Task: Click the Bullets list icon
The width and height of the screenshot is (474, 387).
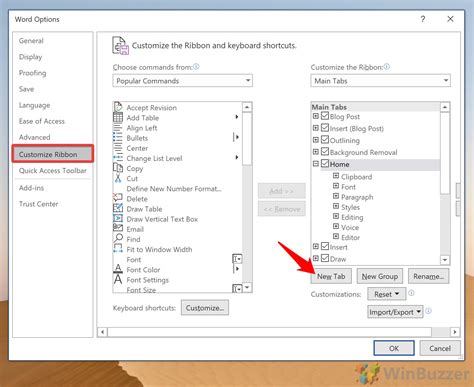Action: point(118,138)
